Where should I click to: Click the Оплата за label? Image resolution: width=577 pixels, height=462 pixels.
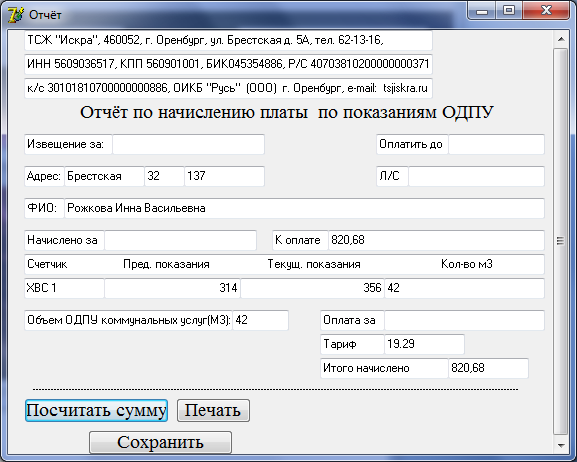tap(352, 320)
